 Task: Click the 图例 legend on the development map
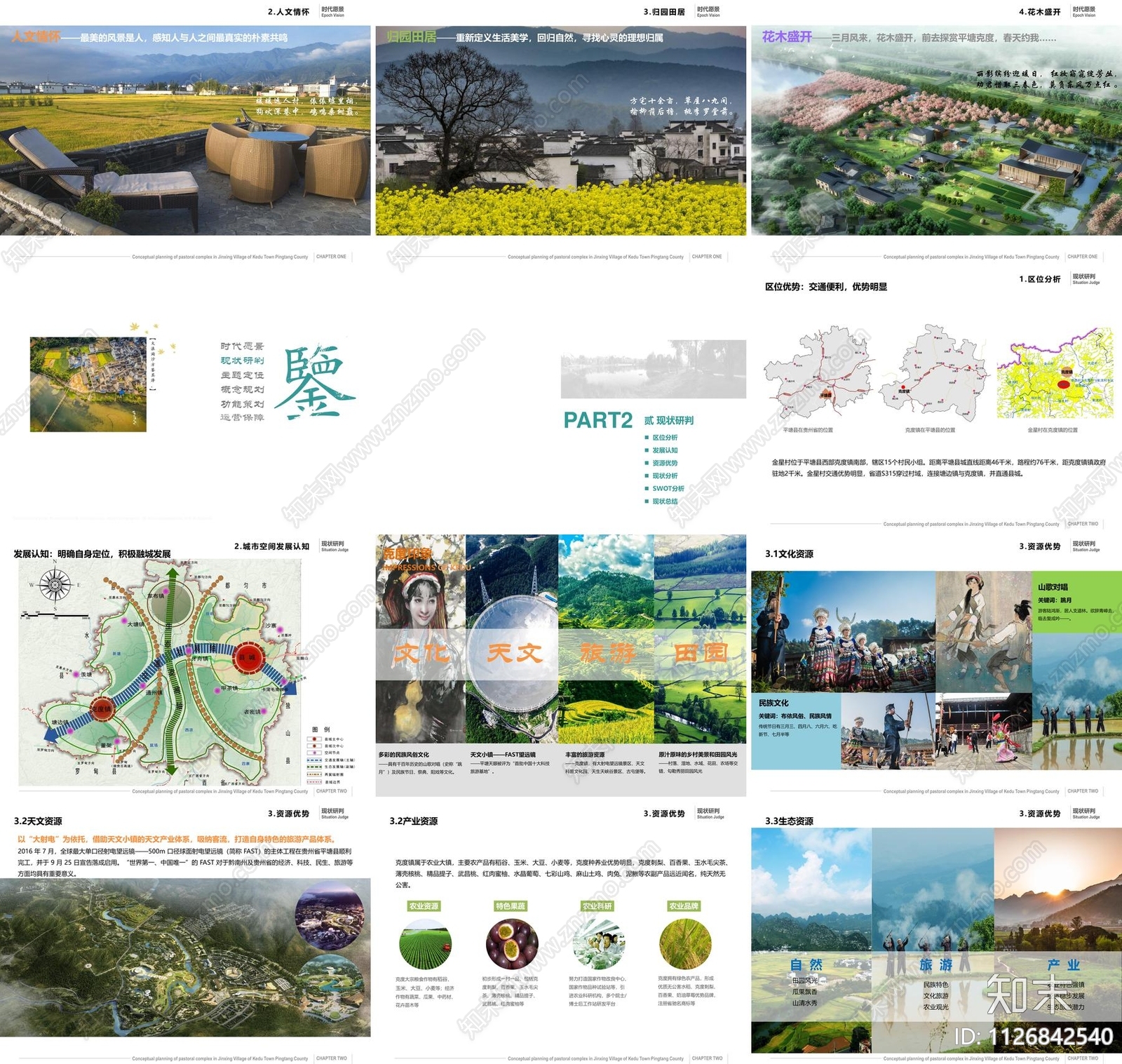[331, 755]
